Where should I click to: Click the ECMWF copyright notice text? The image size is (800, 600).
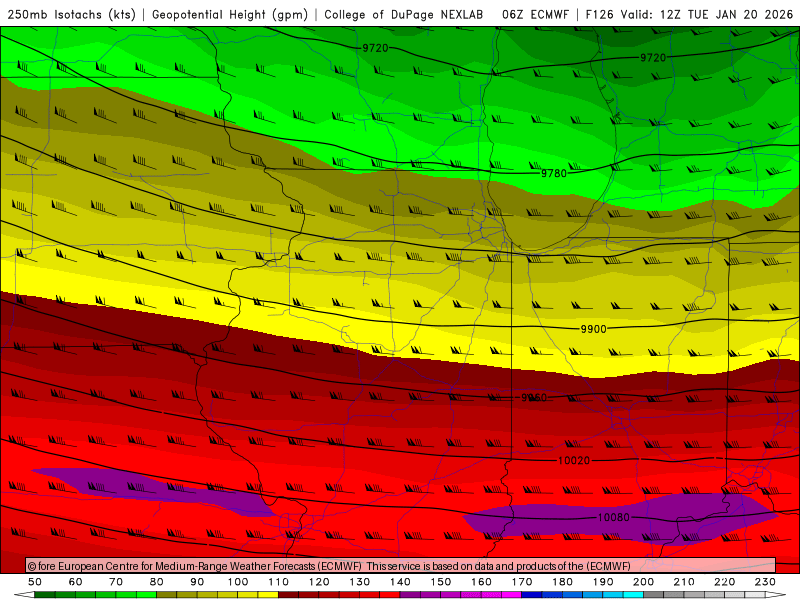click(x=329, y=566)
